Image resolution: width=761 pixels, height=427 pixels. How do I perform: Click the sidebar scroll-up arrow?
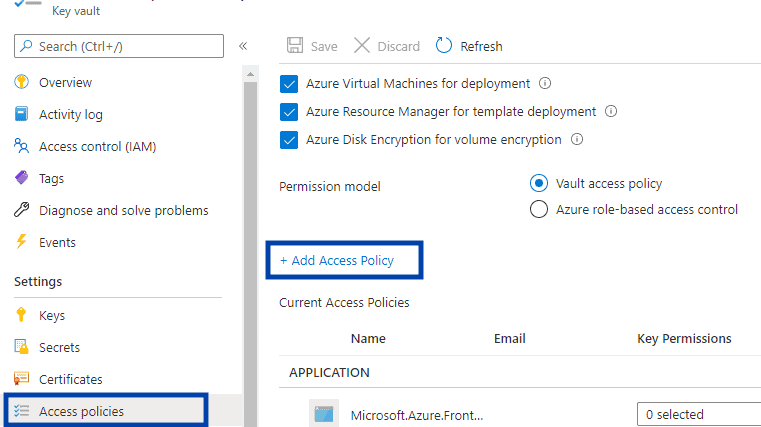[x=250, y=74]
